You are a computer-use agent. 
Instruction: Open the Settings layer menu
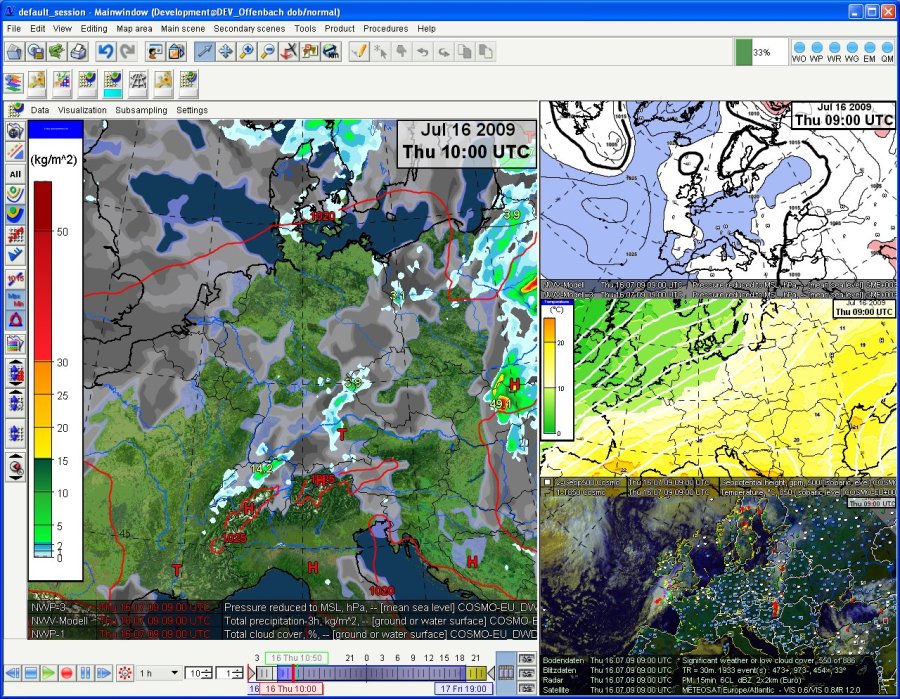click(192, 110)
